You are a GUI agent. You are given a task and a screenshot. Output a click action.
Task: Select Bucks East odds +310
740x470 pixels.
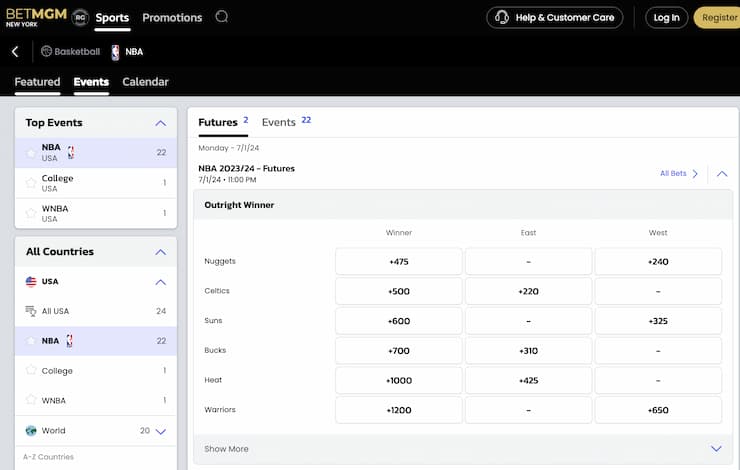pyautogui.click(x=528, y=351)
